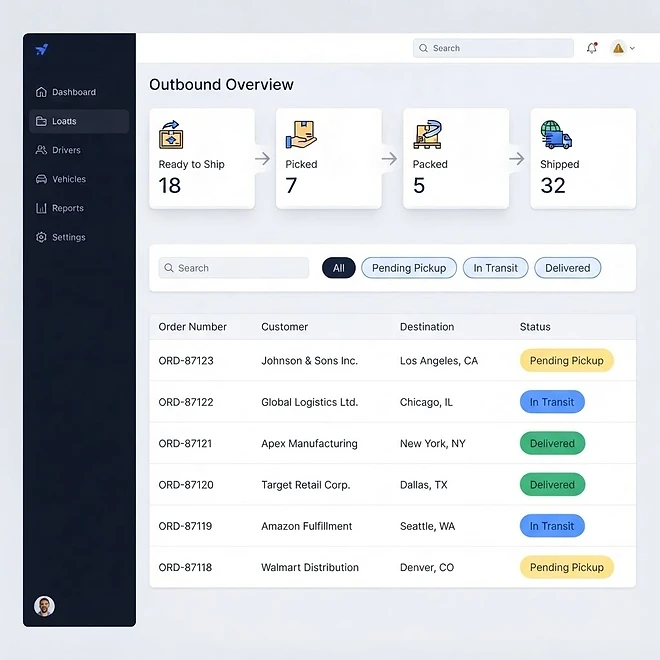
Task: Select the Loads folder icon
Action: (x=41, y=121)
